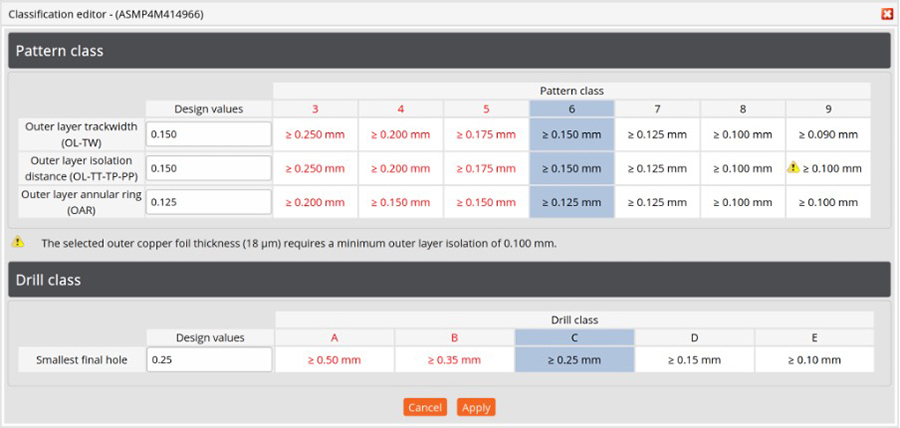Select pattern class 3 column header
The image size is (900, 428).
[x=315, y=108]
